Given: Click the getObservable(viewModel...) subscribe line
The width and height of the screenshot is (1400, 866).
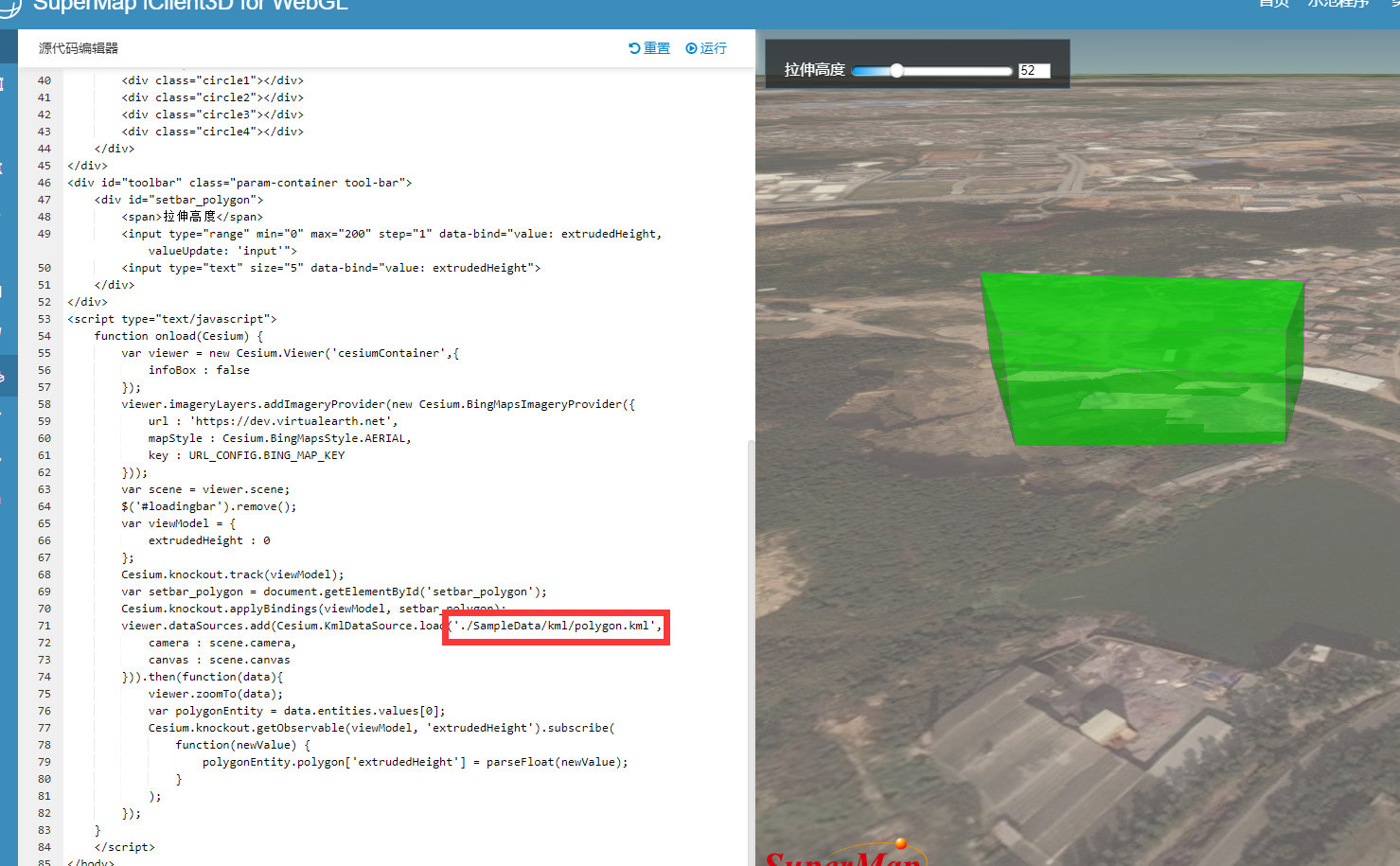Looking at the screenshot, I should pyautogui.click(x=381, y=728).
